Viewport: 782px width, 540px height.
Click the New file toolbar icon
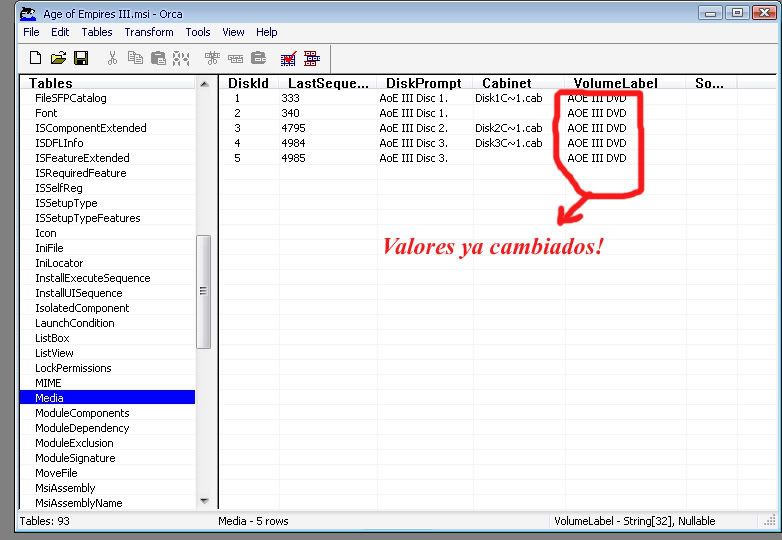(x=35, y=58)
